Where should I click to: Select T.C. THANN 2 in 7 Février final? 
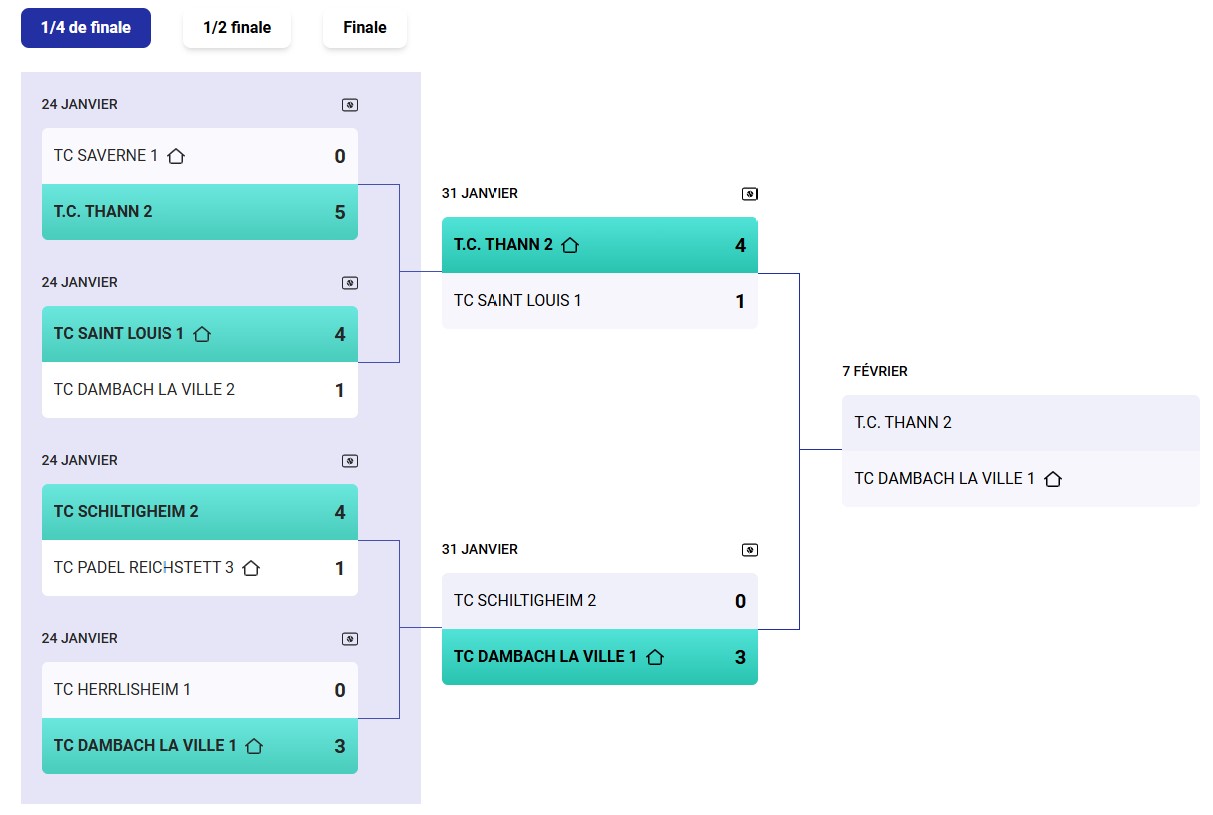point(1020,423)
